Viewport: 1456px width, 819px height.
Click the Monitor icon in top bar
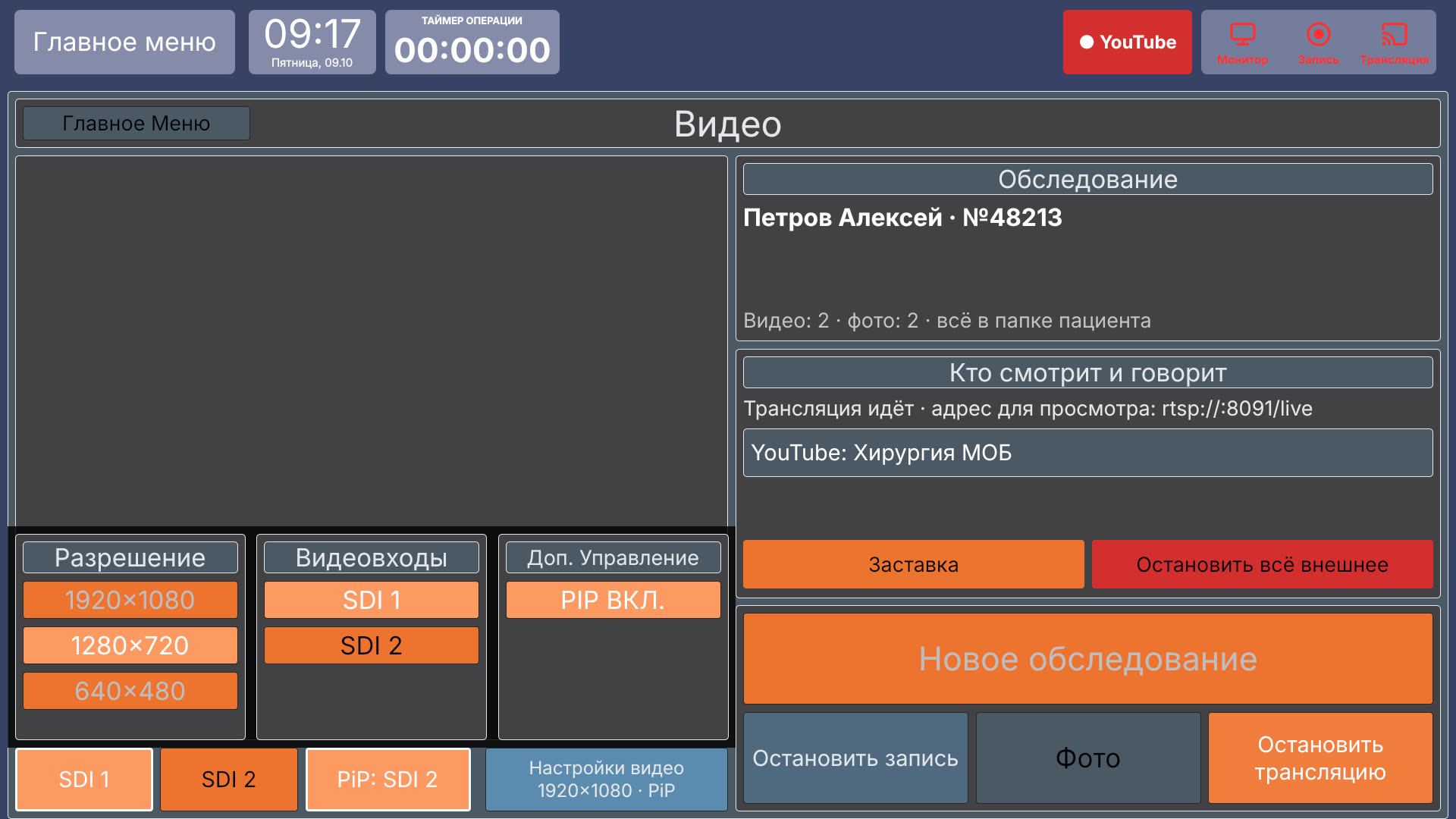point(1242,42)
